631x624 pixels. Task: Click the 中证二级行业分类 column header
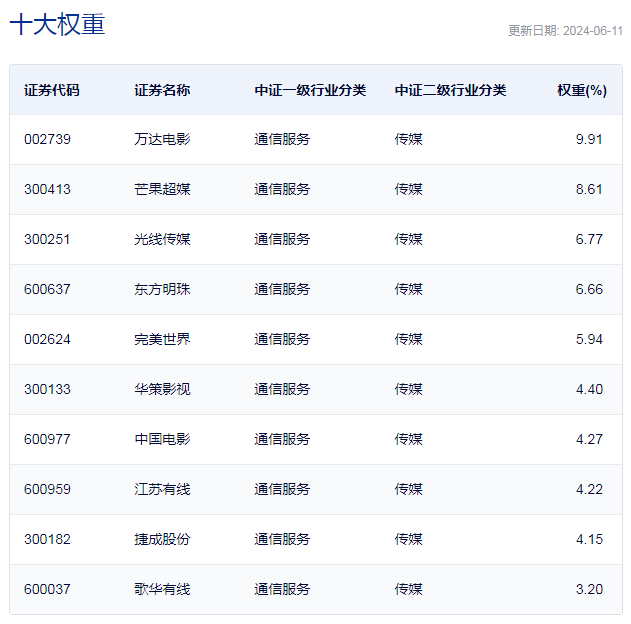(450, 90)
